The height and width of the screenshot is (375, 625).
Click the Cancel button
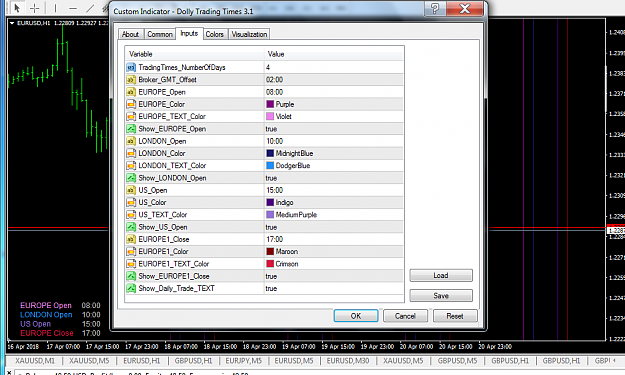(405, 316)
